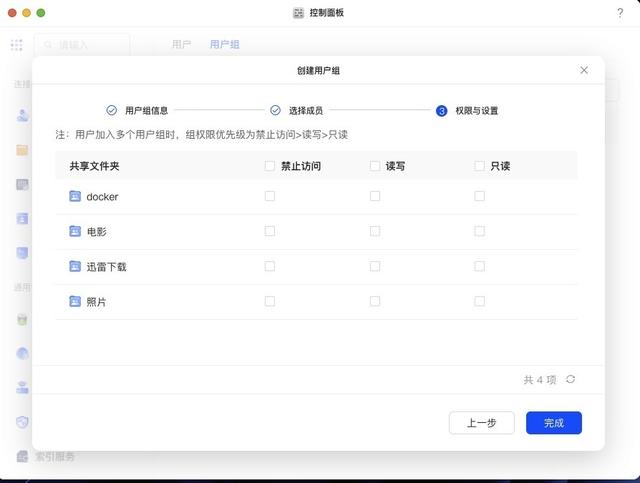
Task: Click the 选择成员 completed check icon
Action: click(x=276, y=110)
